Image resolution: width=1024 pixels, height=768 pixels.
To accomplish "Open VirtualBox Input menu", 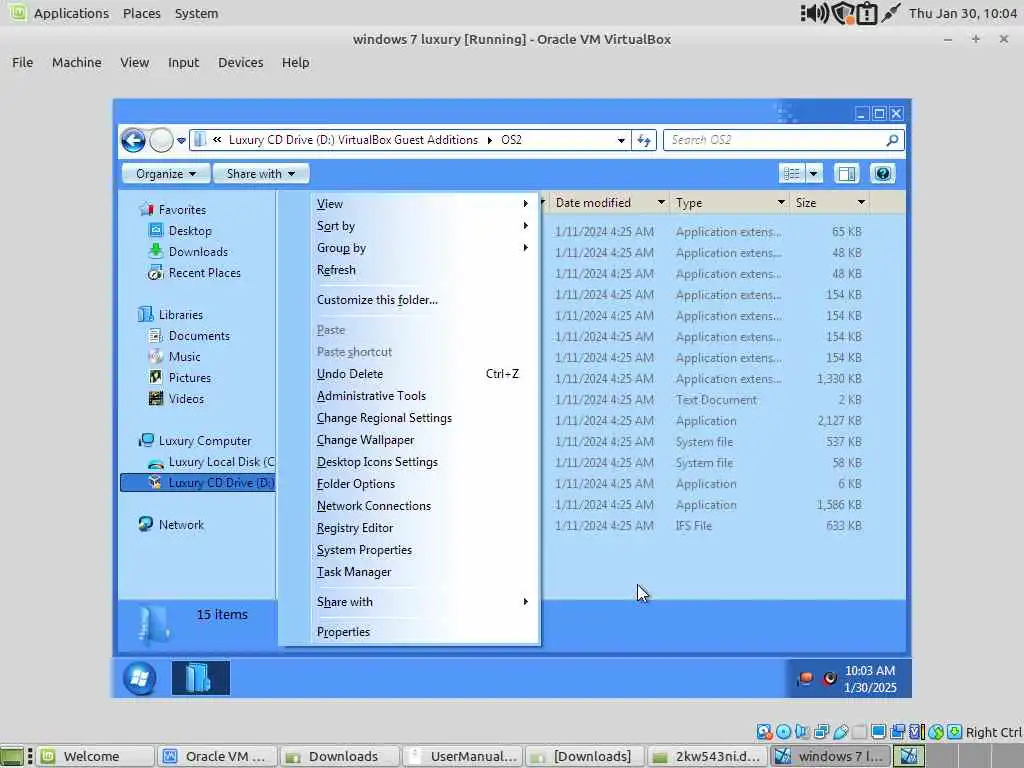I will pos(183,63).
